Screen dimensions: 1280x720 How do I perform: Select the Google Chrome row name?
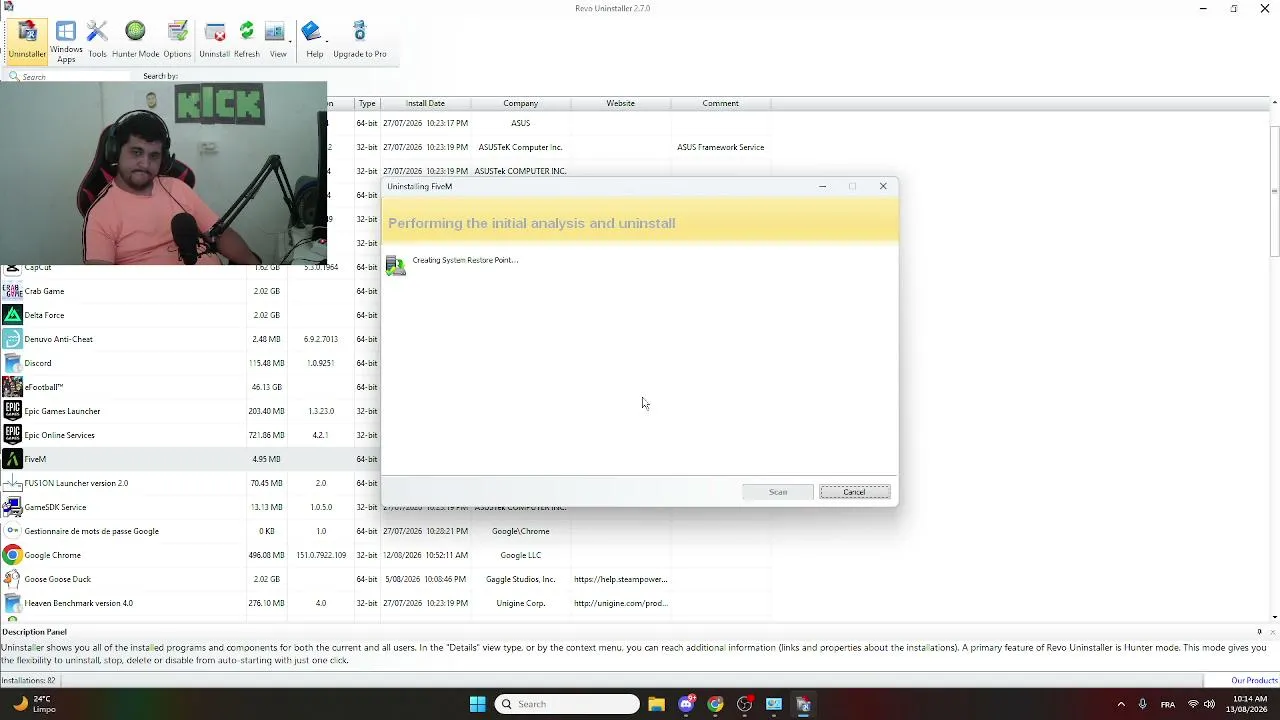tap(53, 555)
